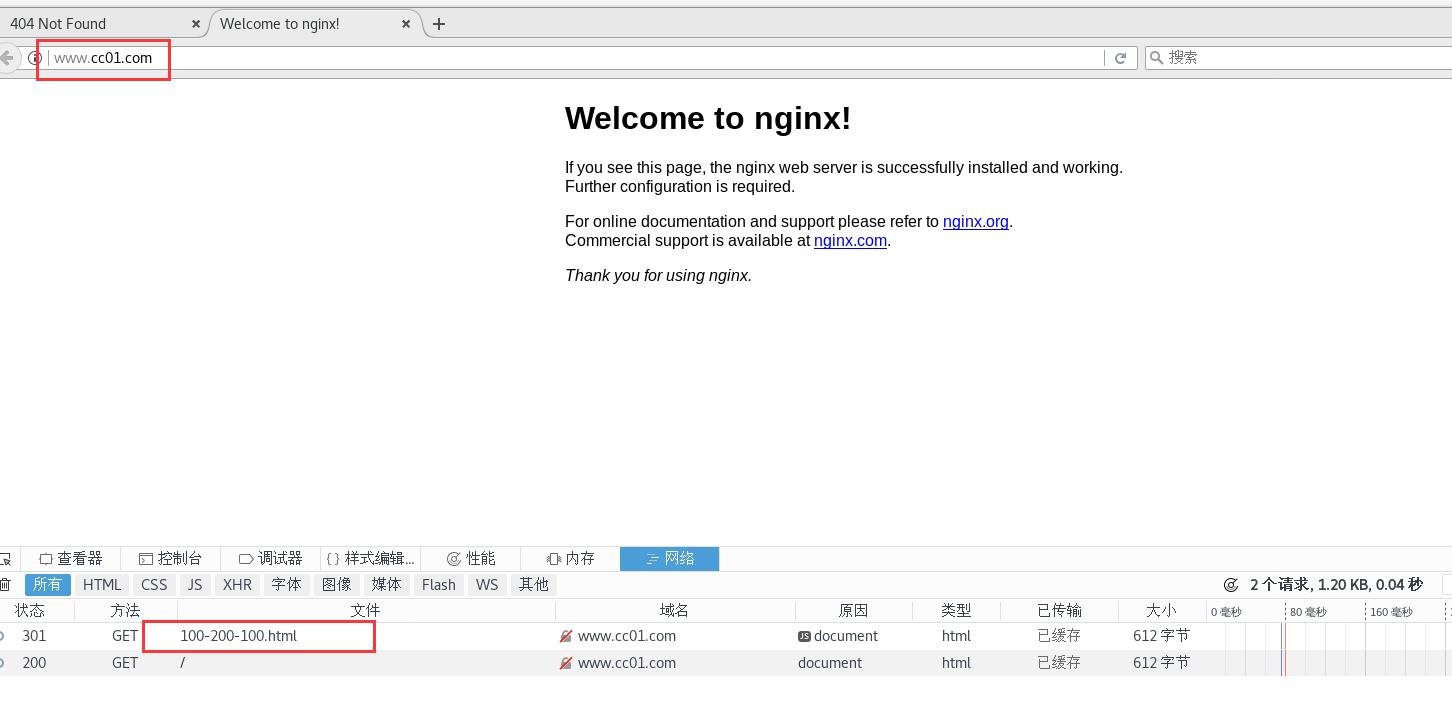Show site identity info icon
The width and height of the screenshot is (1452, 721).
[x=34, y=58]
